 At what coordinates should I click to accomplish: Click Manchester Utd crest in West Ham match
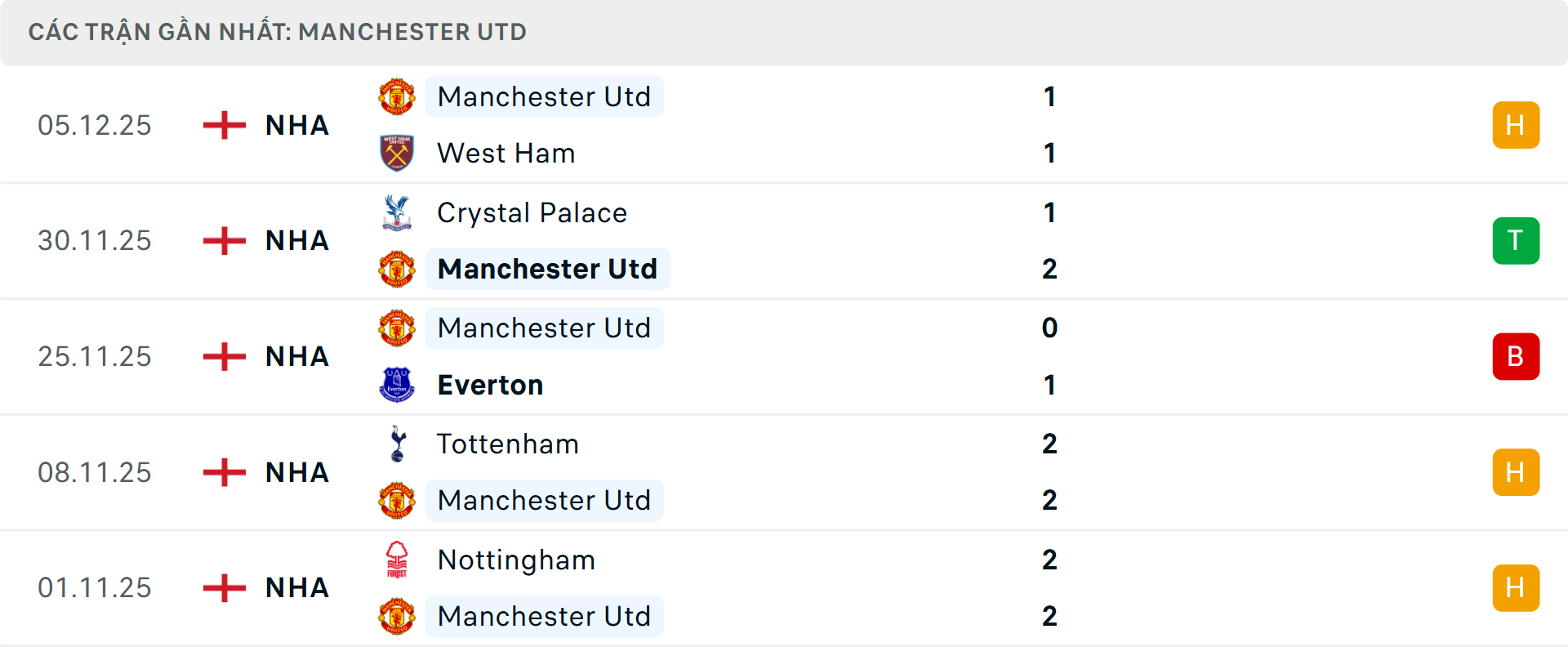(x=397, y=97)
